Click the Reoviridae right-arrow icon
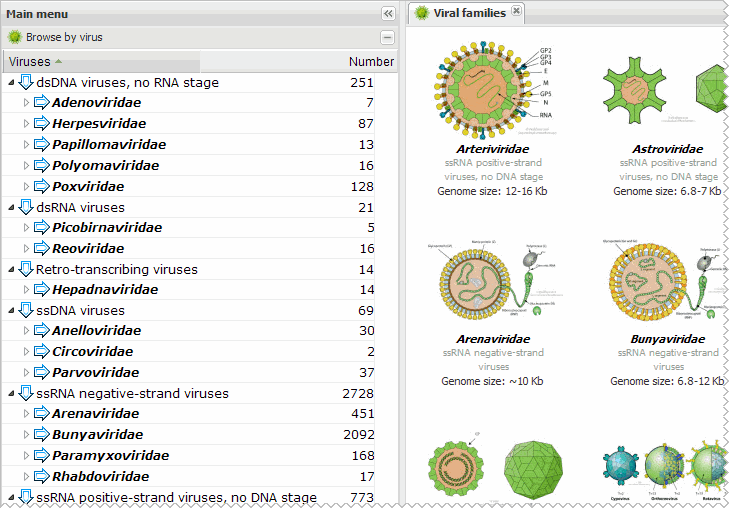The height and width of the screenshot is (509, 730). (x=41, y=248)
